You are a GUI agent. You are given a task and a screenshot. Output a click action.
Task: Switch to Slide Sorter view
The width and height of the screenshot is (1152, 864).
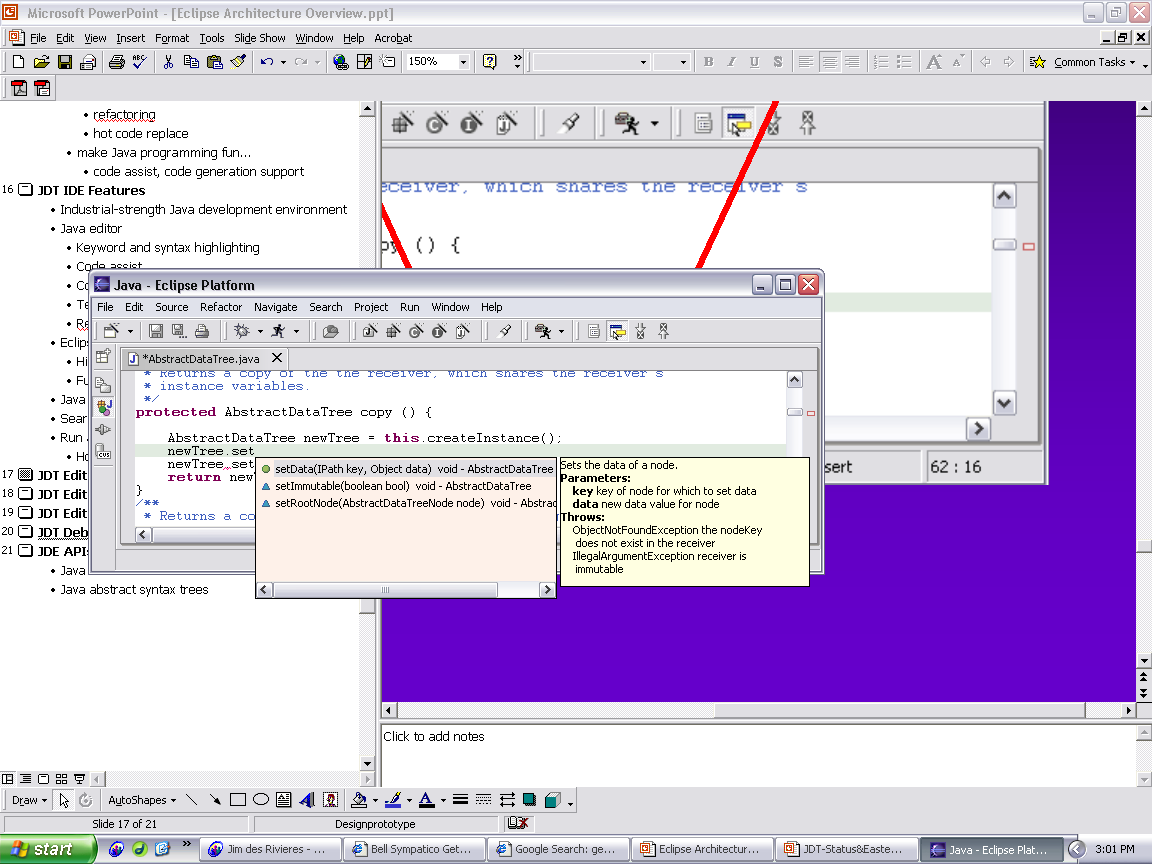(x=60, y=778)
